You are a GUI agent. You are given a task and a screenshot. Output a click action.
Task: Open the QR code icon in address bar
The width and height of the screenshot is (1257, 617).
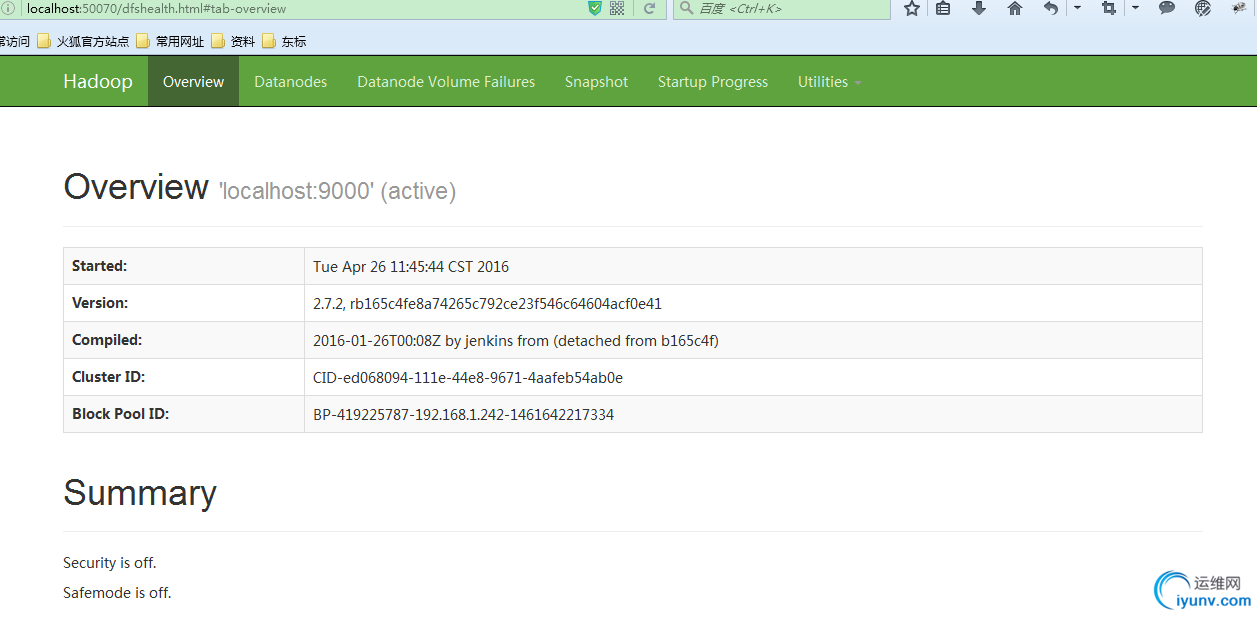pyautogui.click(x=617, y=8)
